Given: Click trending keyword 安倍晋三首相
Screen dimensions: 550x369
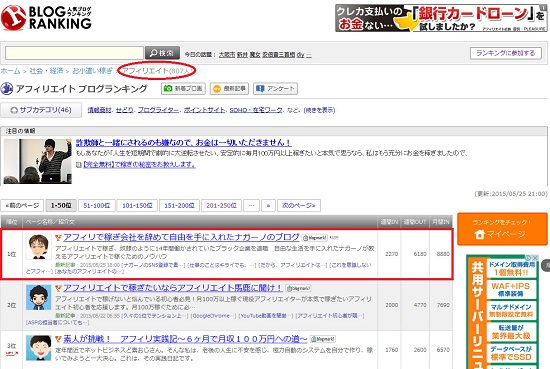Looking at the screenshot, I should (x=279, y=55).
